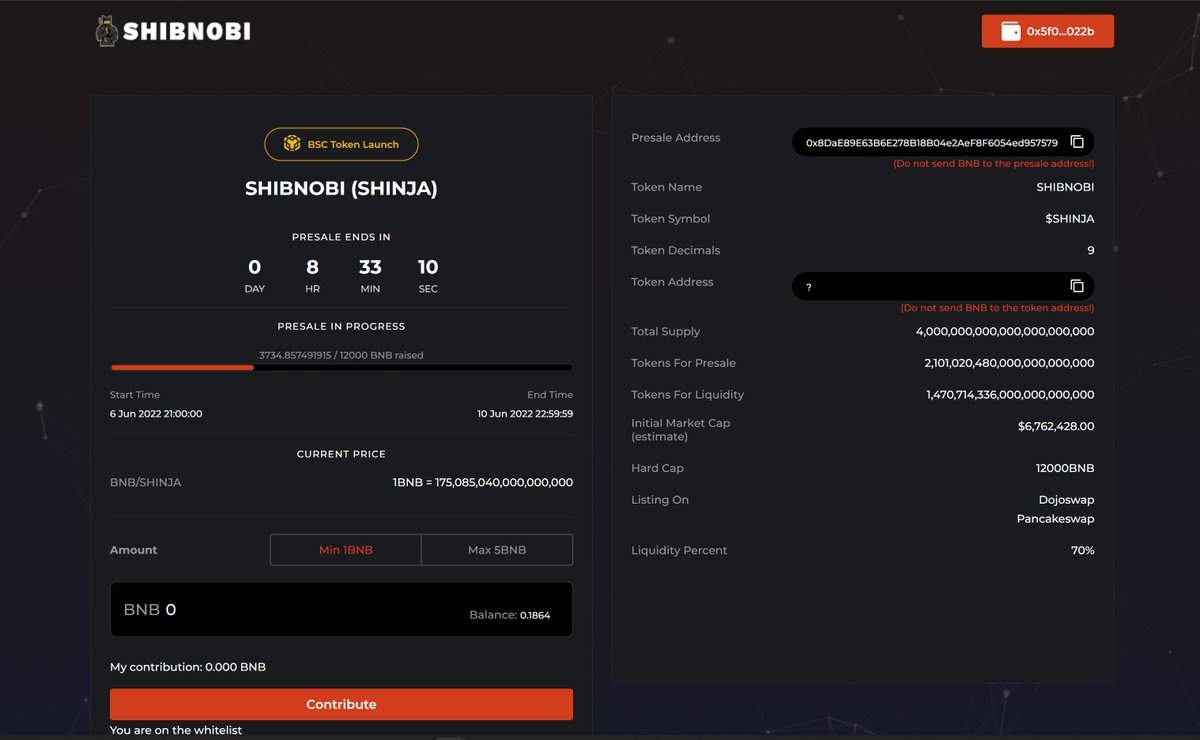Click the '1BNB = 175,085,040,000,000,000' price
Viewport: 1200px width, 740px height.
[x=483, y=482]
